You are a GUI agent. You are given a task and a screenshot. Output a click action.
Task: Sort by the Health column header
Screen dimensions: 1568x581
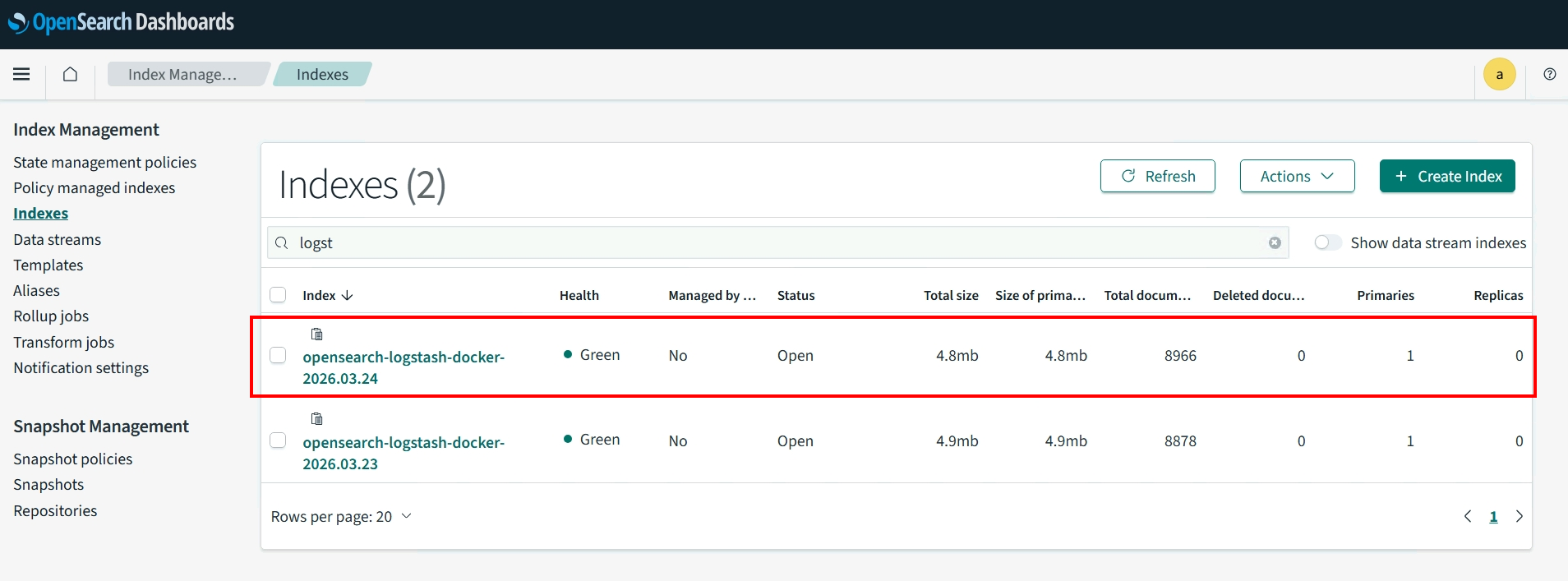[x=579, y=295]
